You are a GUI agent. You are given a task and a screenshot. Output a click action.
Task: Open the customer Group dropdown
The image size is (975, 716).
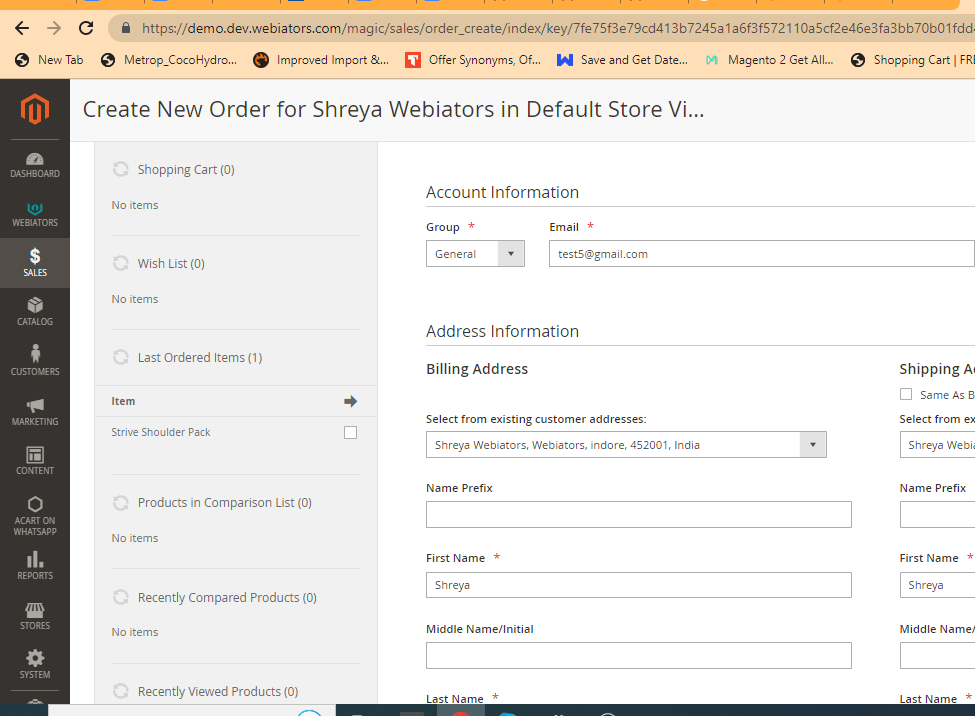475,254
